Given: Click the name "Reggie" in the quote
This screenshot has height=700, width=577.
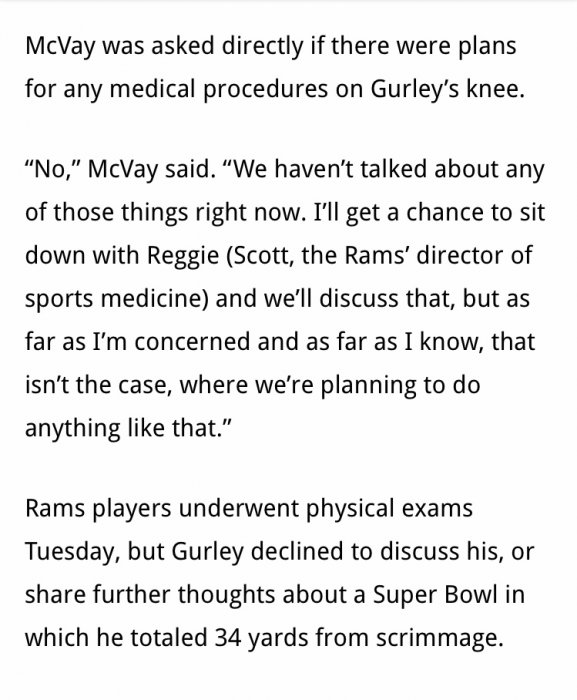Looking at the screenshot, I should pos(183,256).
